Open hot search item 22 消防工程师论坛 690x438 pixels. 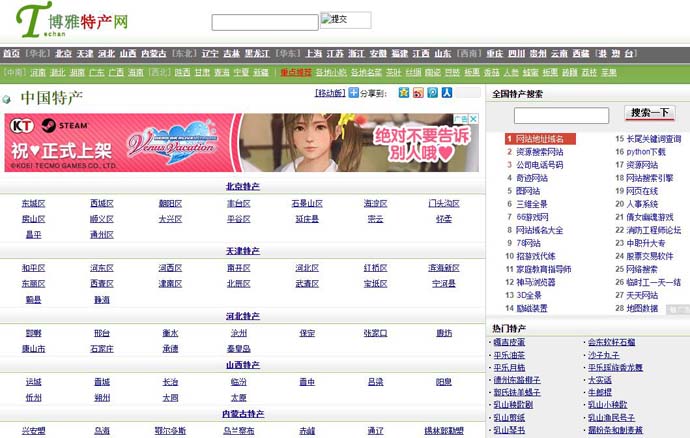pyautogui.click(x=653, y=230)
